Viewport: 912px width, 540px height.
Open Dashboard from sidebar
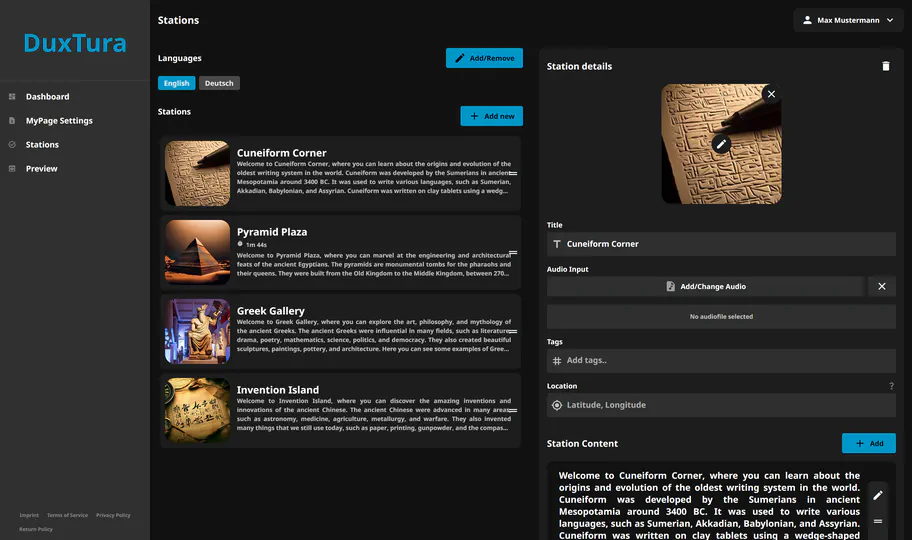[x=47, y=97]
